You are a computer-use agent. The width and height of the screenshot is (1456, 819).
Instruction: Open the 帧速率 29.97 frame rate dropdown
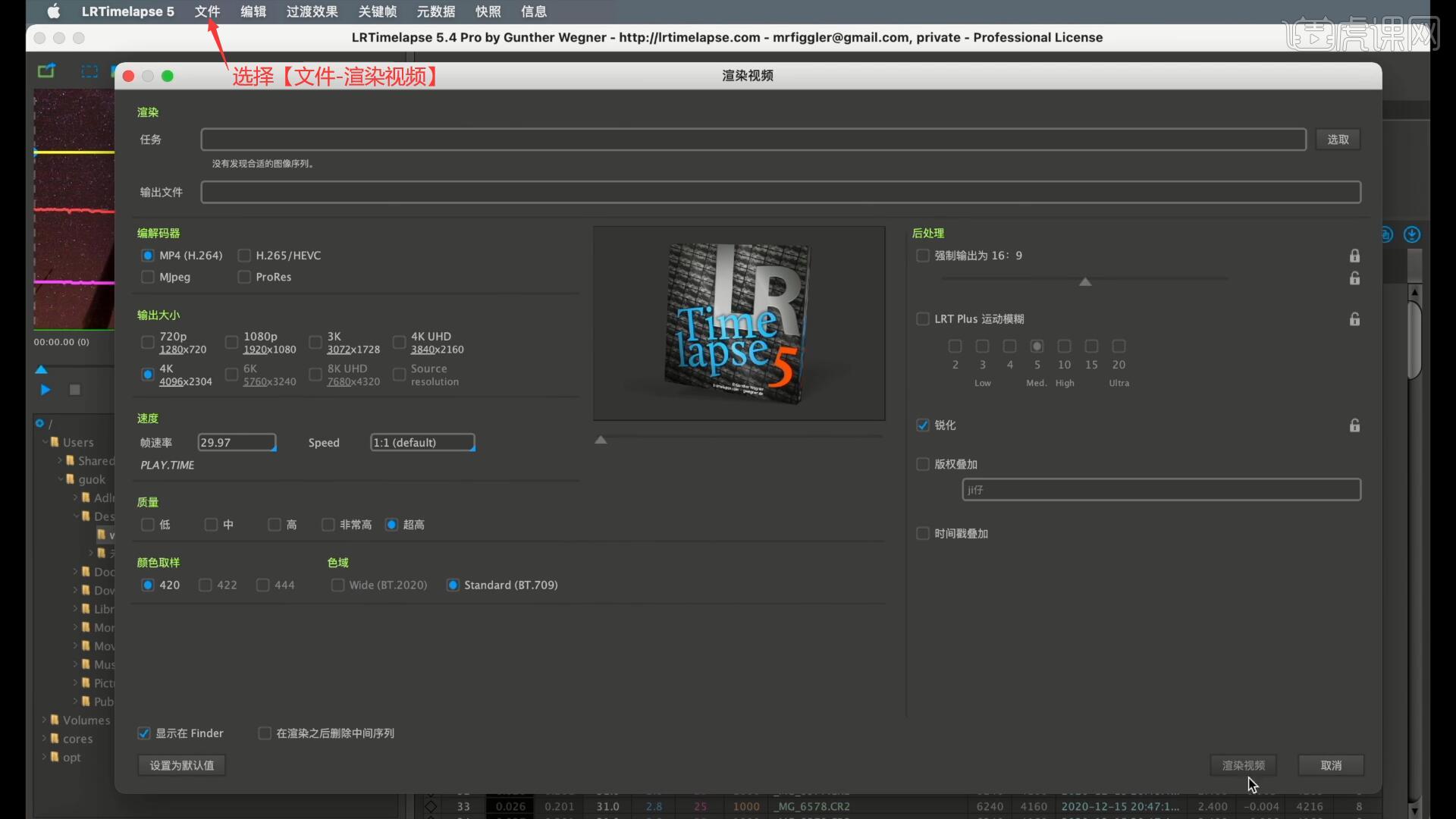pyautogui.click(x=237, y=443)
